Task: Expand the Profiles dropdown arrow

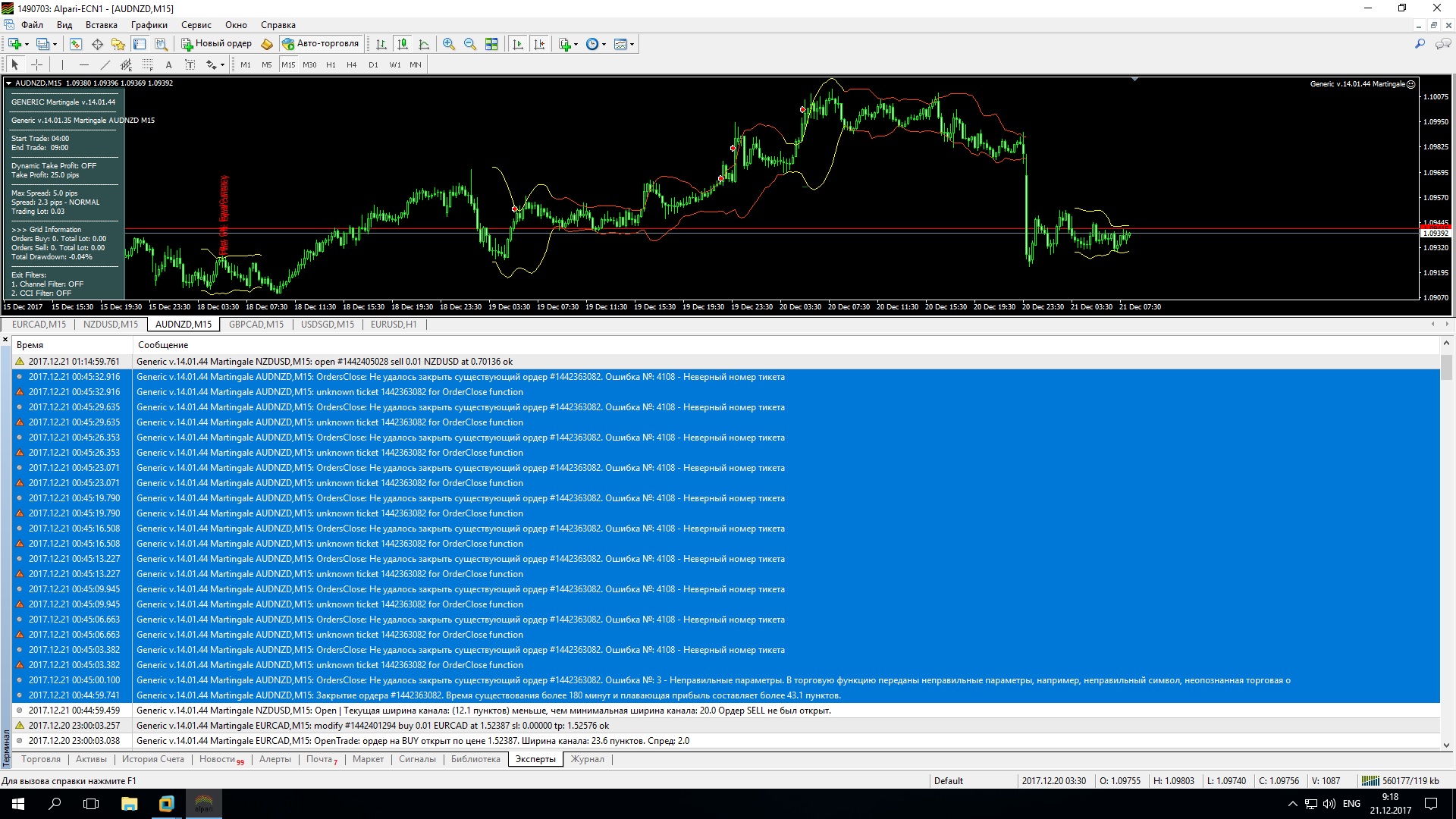Action: coord(55,44)
